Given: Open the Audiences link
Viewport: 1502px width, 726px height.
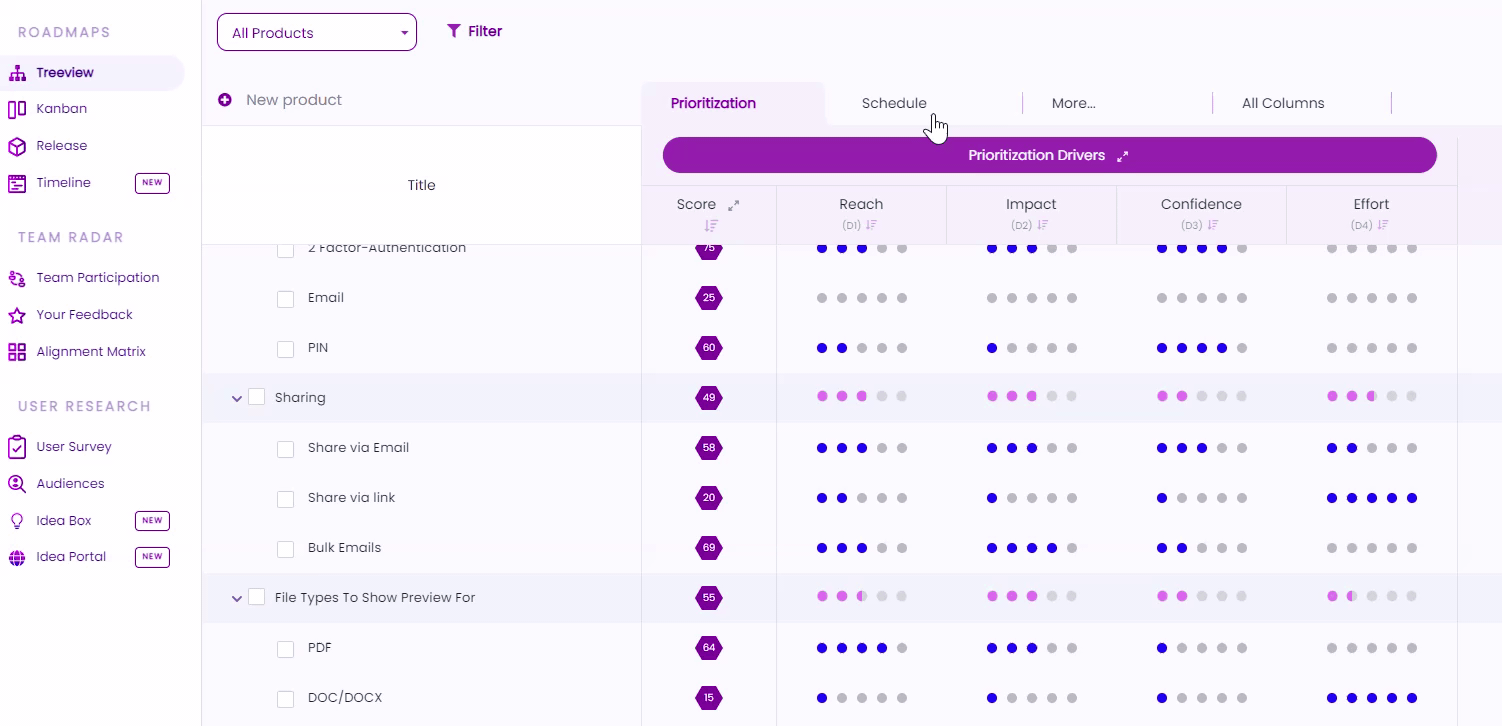Looking at the screenshot, I should 70,484.
